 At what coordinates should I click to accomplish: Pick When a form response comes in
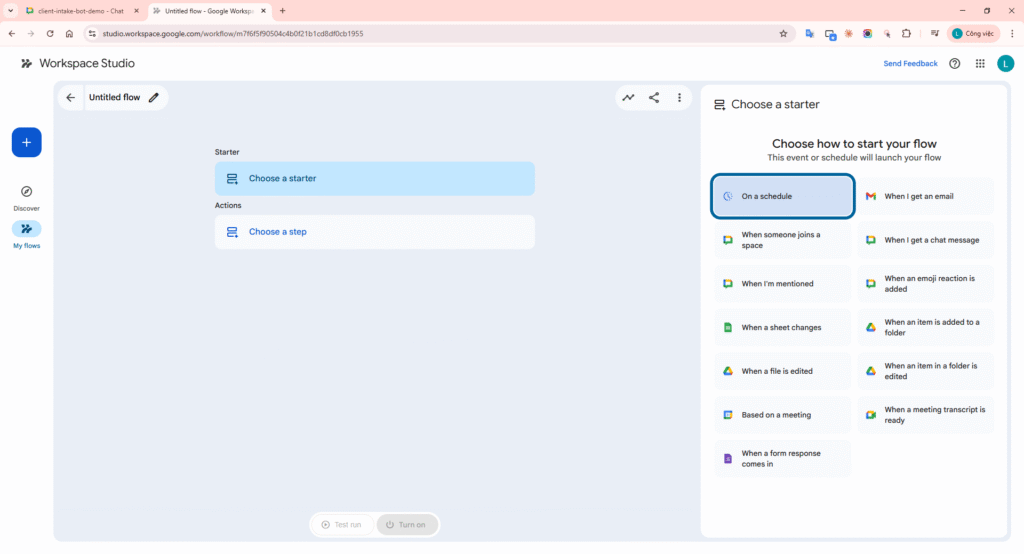[783, 459]
